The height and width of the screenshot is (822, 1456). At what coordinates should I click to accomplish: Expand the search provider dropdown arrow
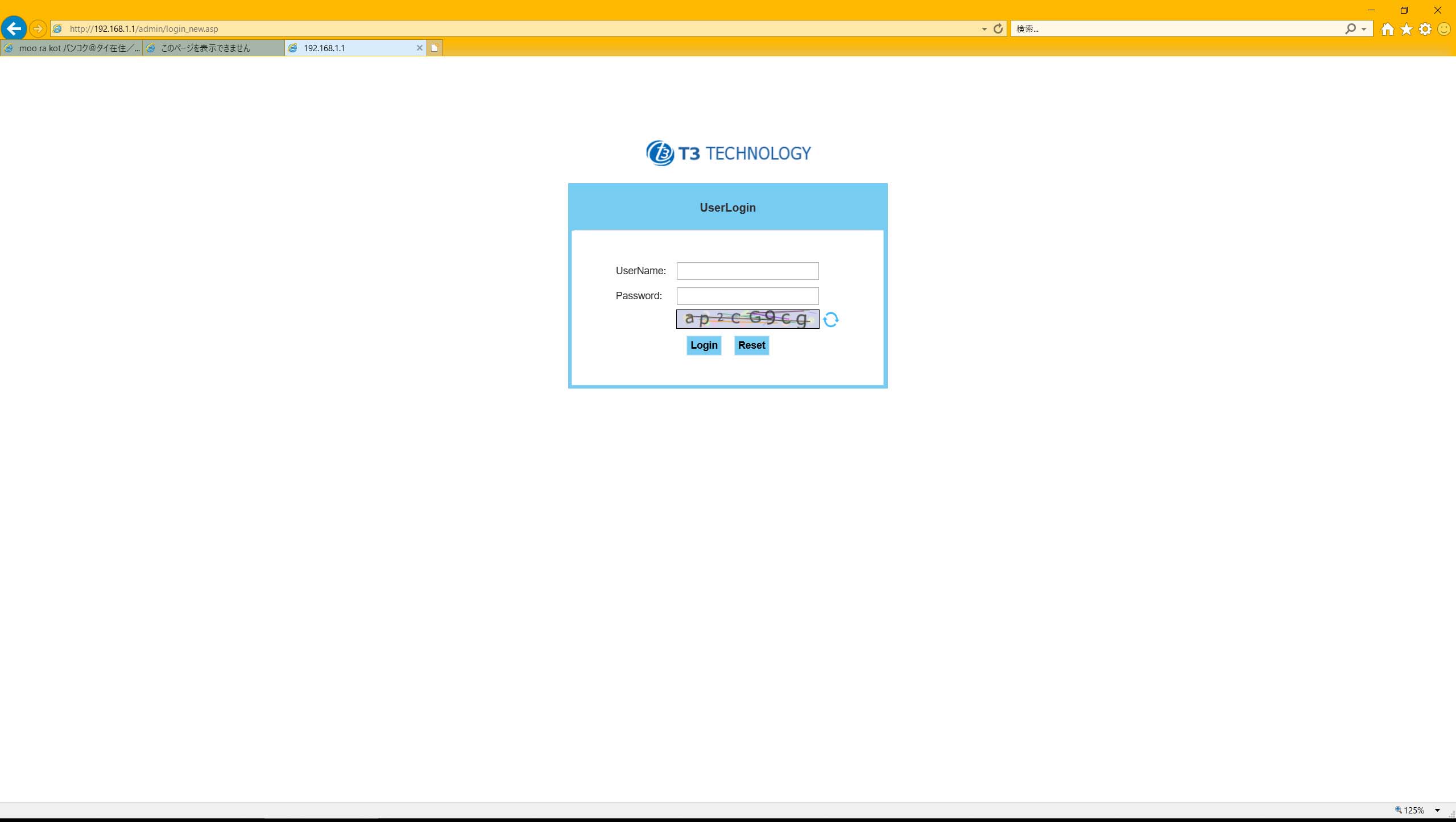pyautogui.click(x=1364, y=29)
